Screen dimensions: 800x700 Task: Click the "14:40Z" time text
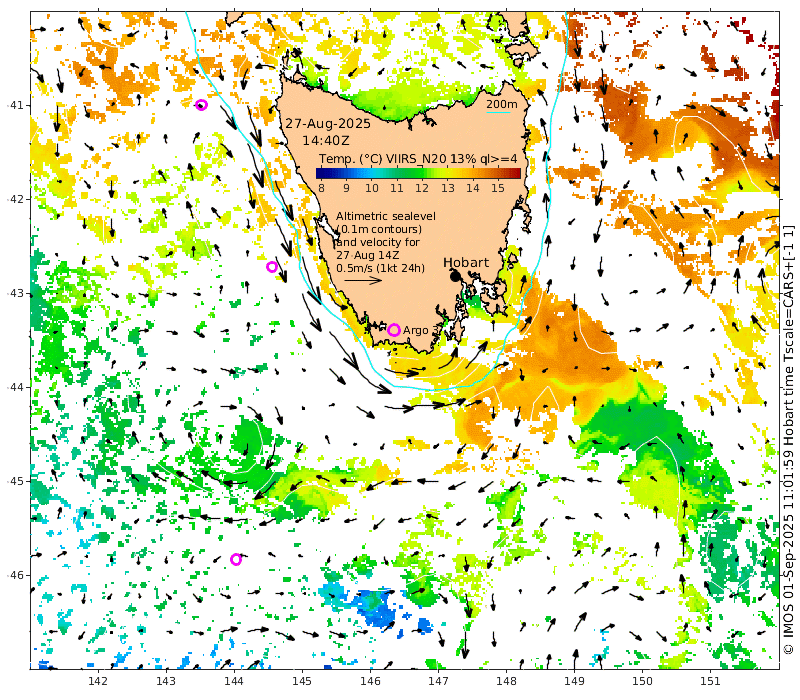tap(326, 140)
